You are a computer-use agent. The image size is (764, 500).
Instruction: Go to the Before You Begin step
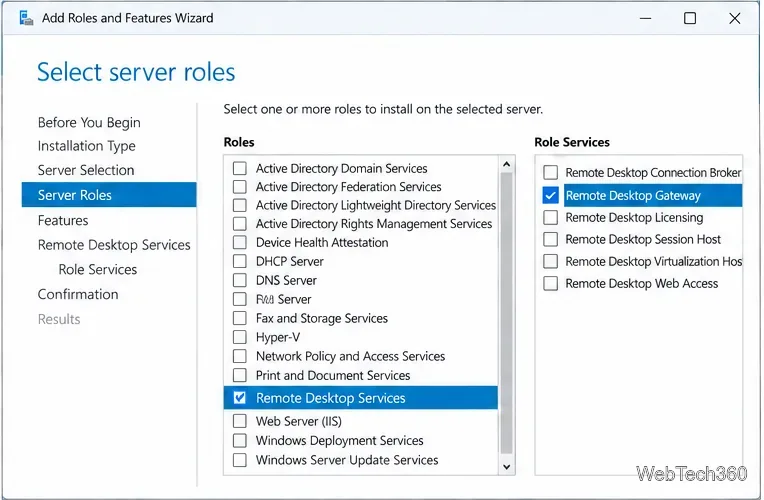[x=89, y=122]
